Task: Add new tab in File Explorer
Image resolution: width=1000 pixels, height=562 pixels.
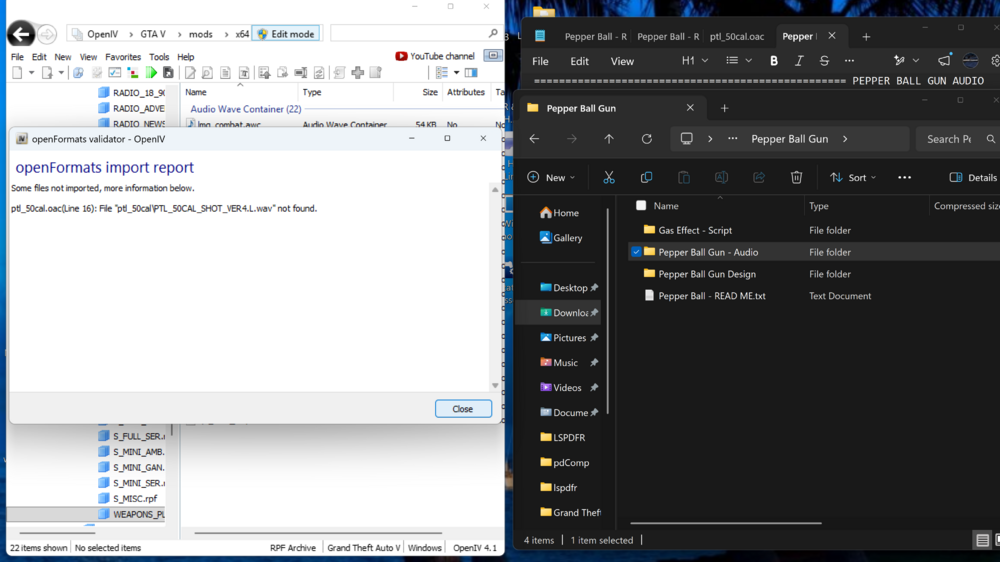Action: 724,108
